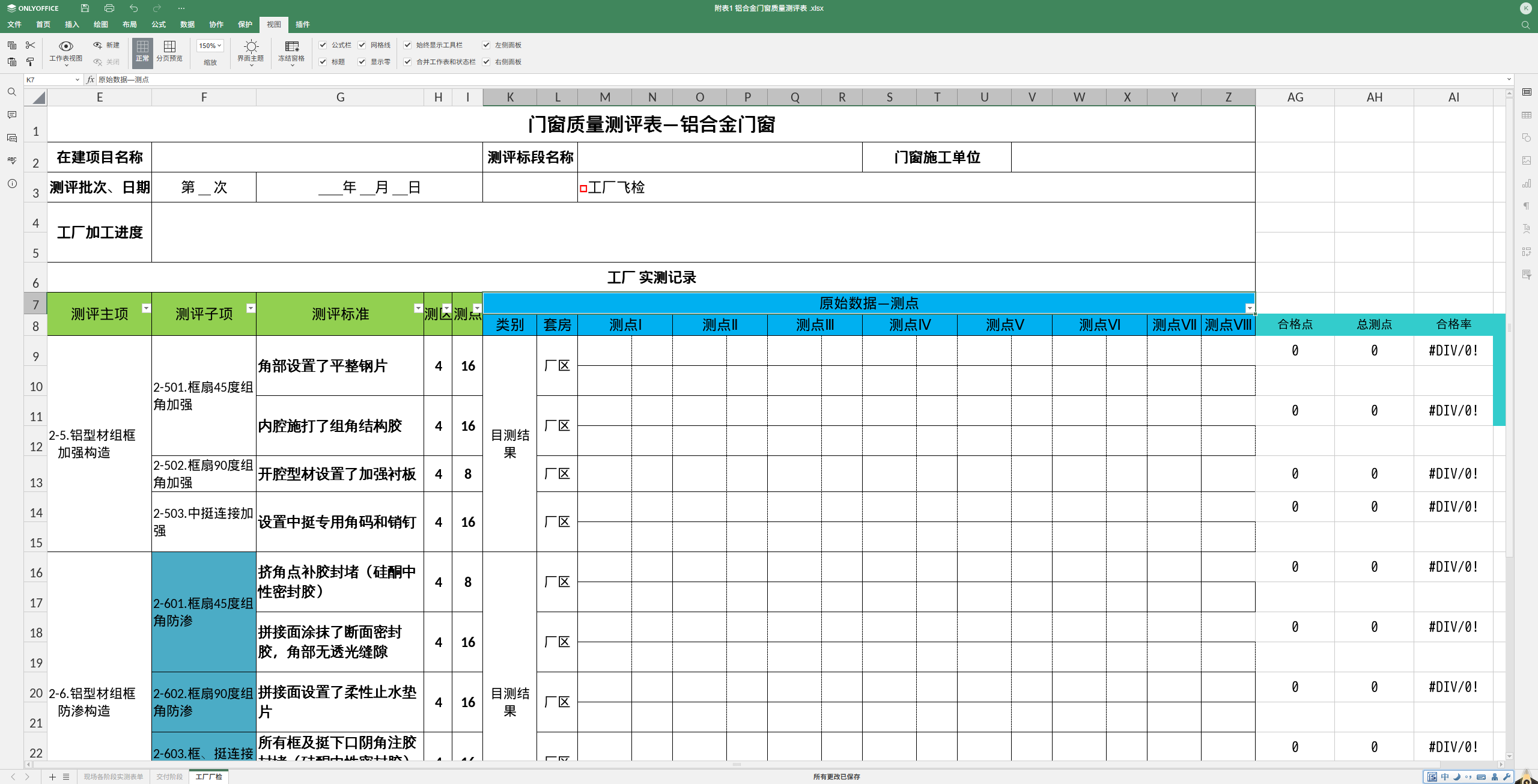Open the 公式 menu tab
This screenshot has width=1538, height=784.
pyautogui.click(x=159, y=25)
